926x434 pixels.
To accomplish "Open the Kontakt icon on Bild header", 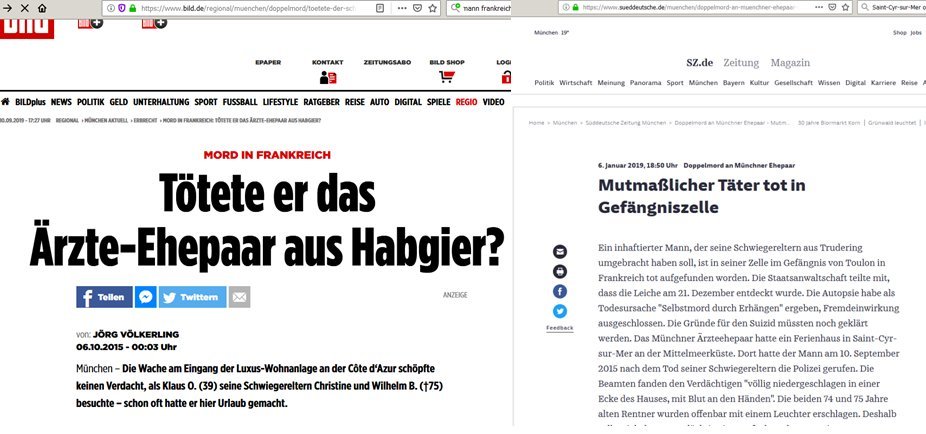I will tap(327, 78).
